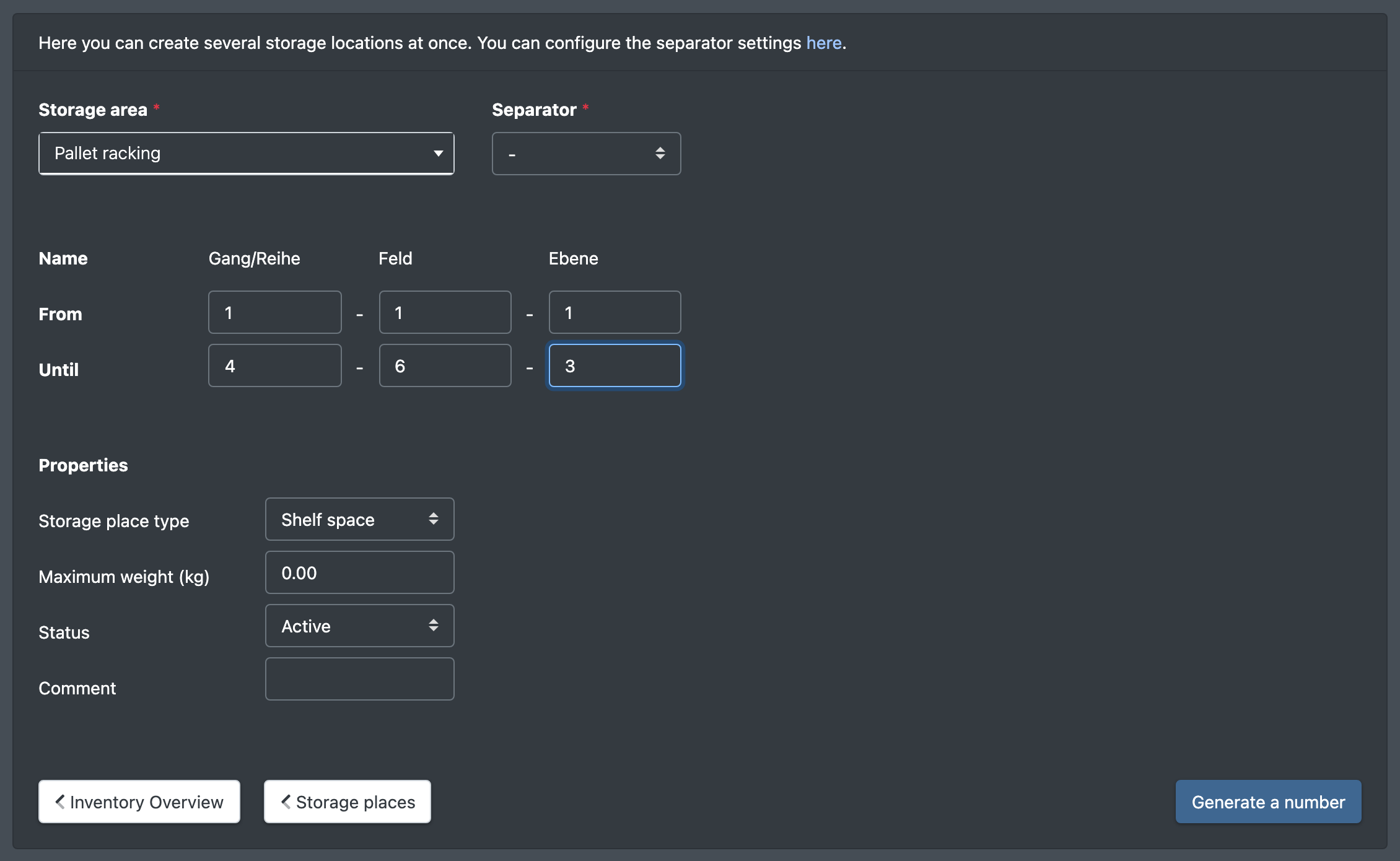
Task: Open the Storage area dropdown showing Pallet racking
Action: point(246,153)
